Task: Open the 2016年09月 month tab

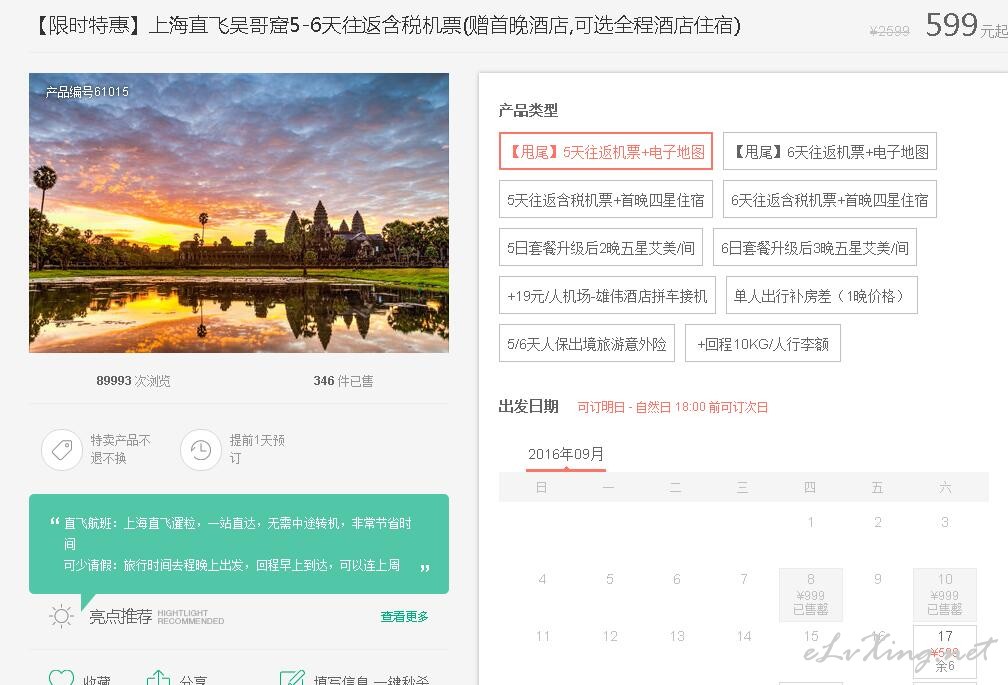Action: point(566,454)
